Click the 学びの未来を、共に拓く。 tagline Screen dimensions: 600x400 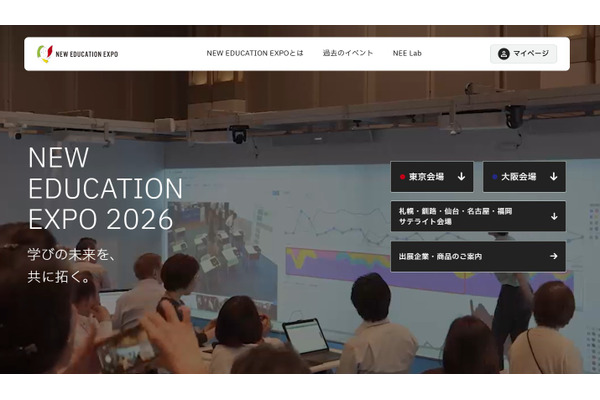coord(72,265)
